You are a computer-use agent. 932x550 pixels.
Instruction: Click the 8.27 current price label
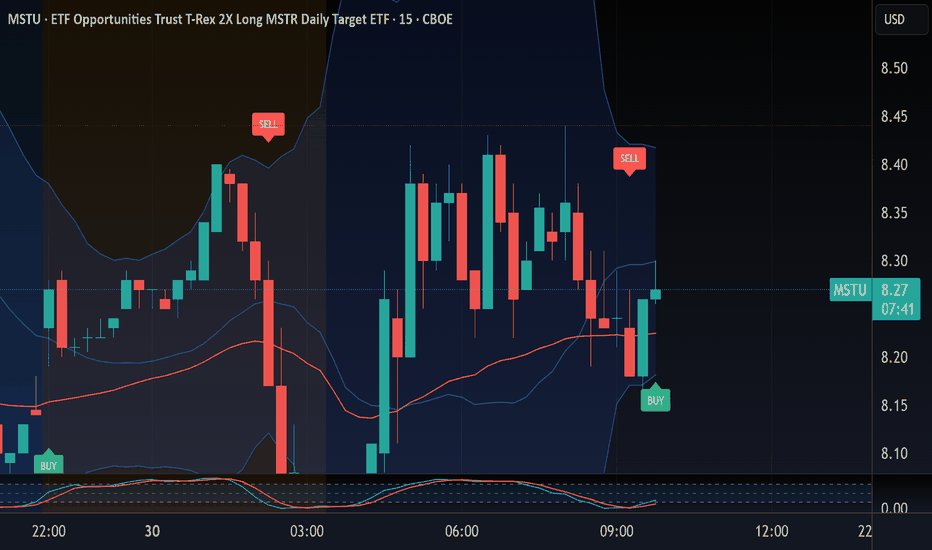coord(895,290)
